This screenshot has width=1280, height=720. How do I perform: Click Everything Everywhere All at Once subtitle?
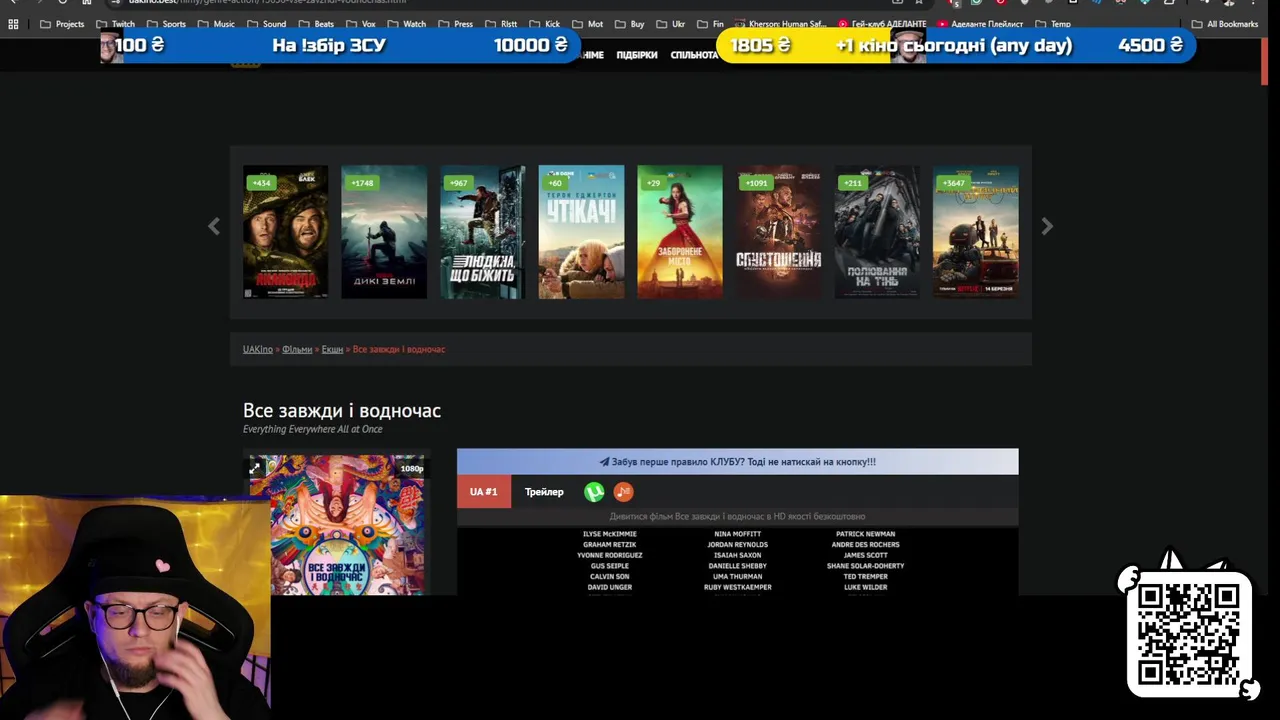tap(313, 430)
